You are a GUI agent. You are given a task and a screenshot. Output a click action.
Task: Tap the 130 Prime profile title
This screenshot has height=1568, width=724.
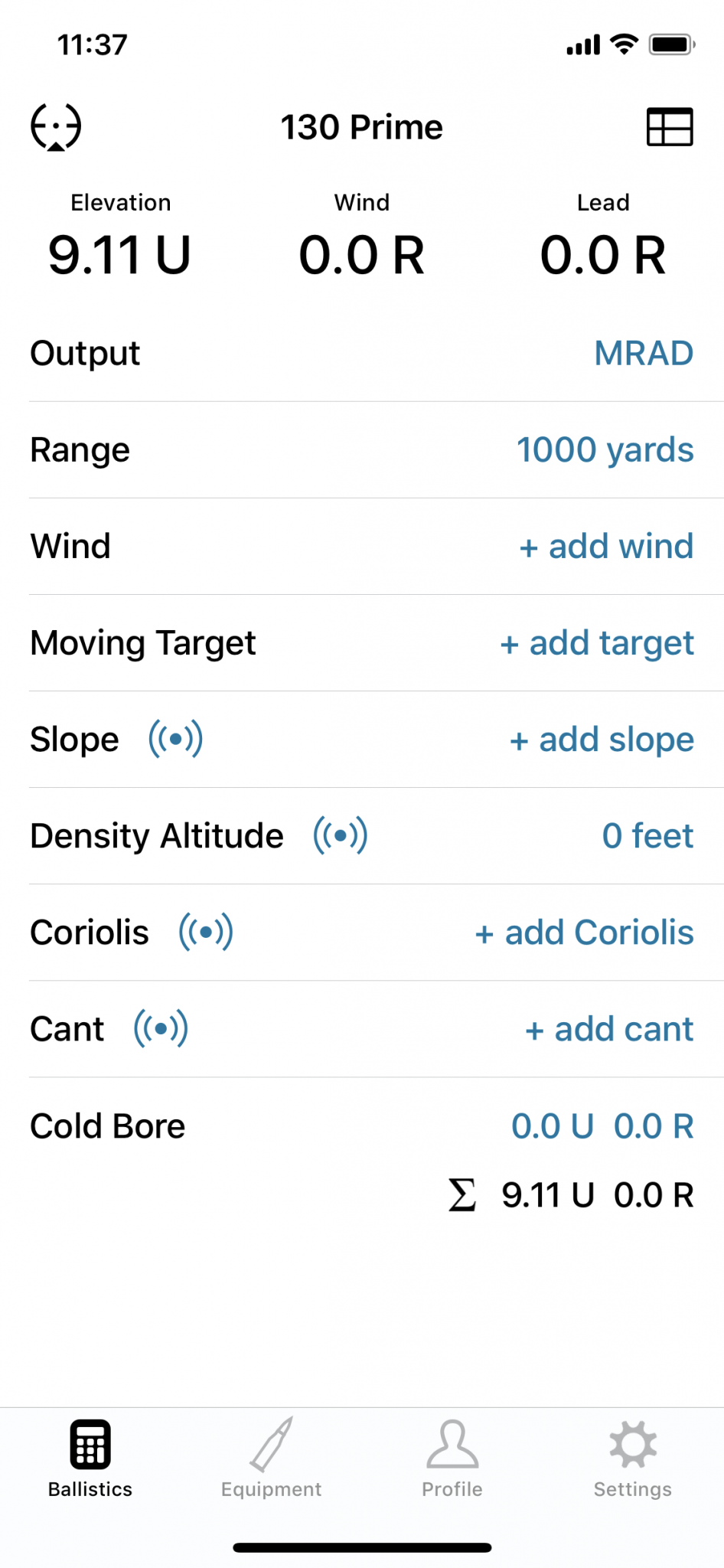click(362, 127)
